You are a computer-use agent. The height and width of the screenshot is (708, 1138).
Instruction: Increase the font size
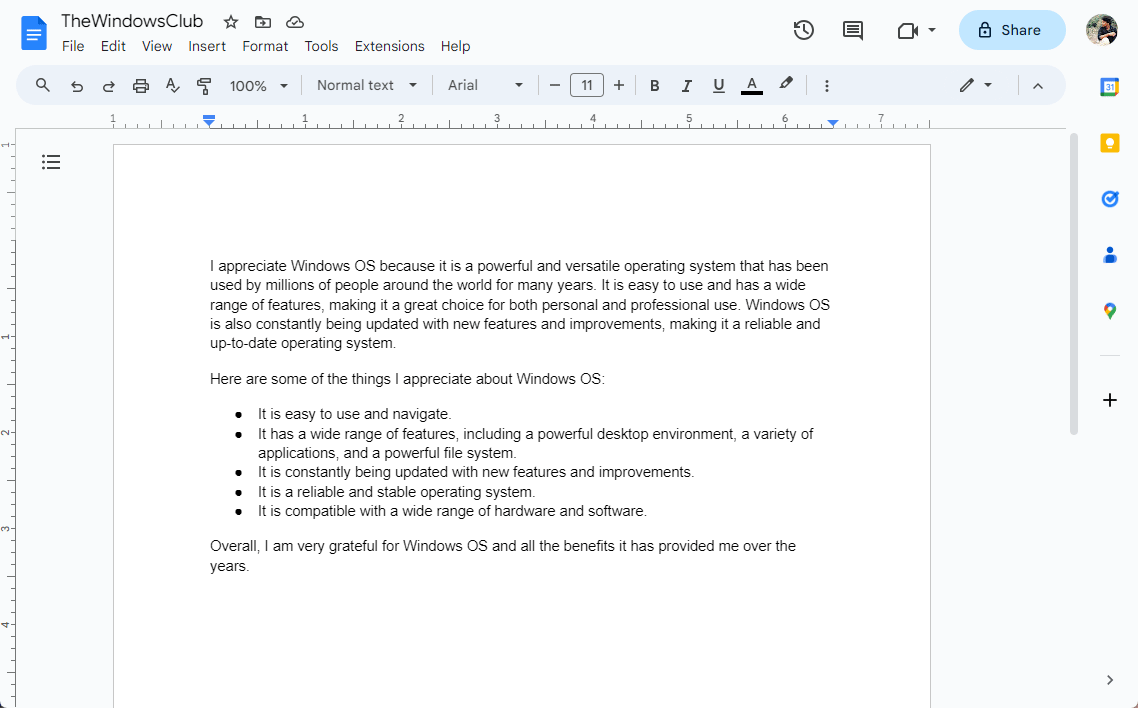point(619,86)
